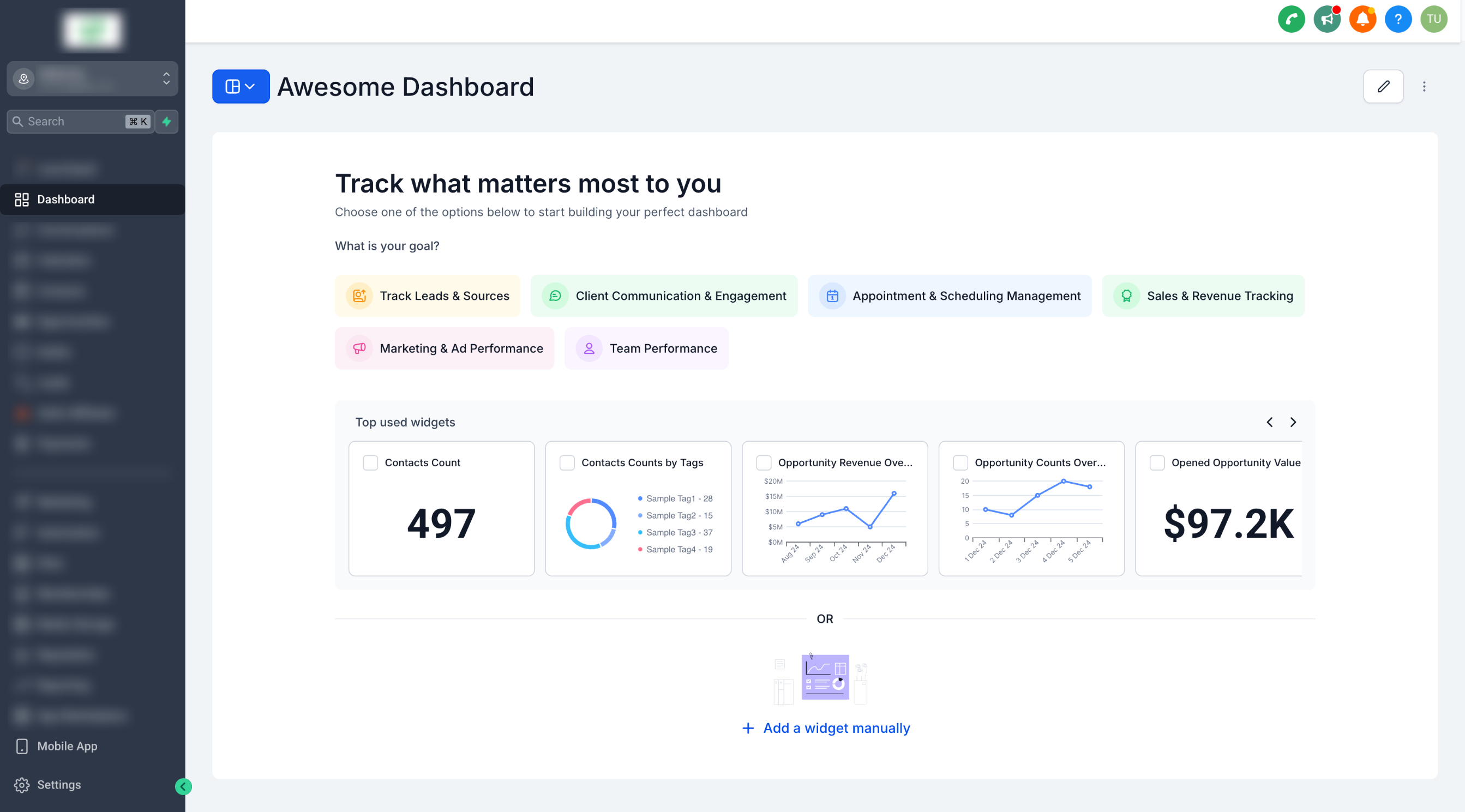
Task: Click the pencil edit dashboard icon
Action: pyautogui.click(x=1383, y=86)
